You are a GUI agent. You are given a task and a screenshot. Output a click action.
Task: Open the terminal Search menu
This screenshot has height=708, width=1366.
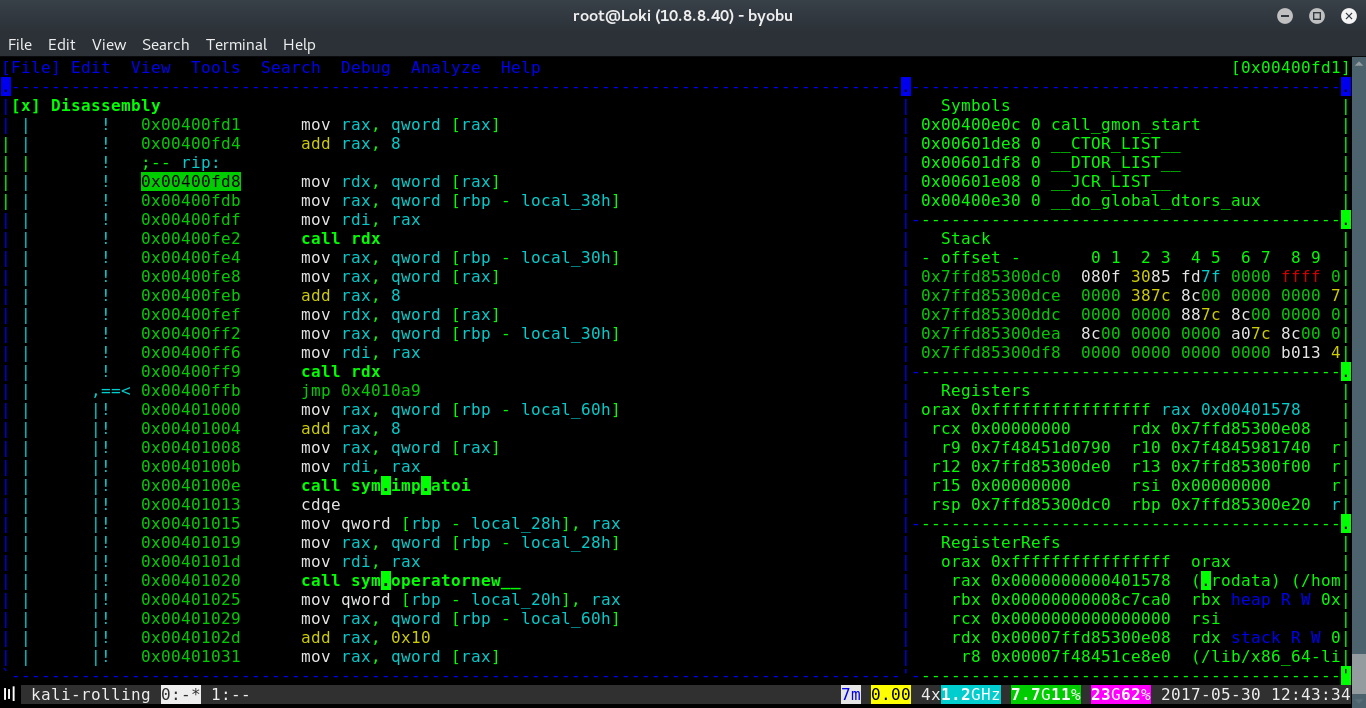(166, 45)
